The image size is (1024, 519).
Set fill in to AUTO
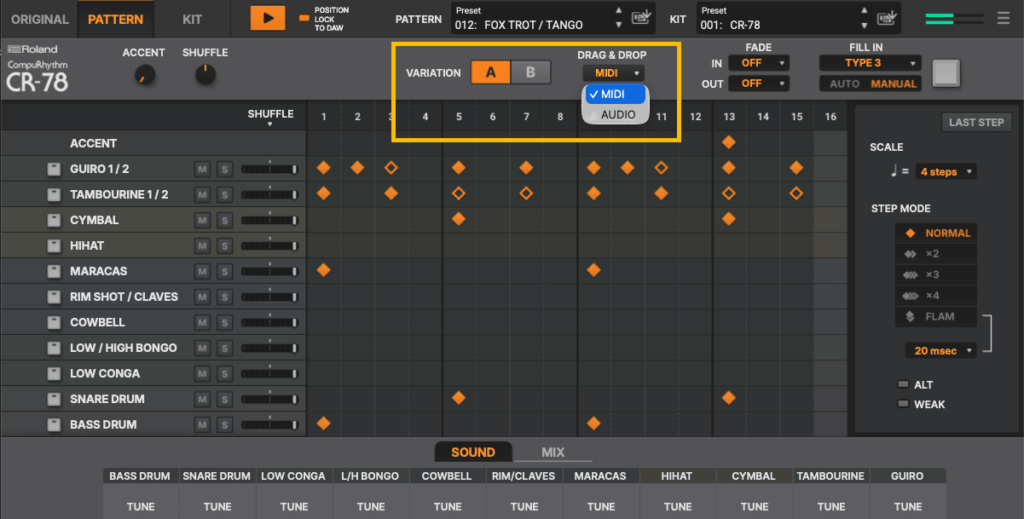click(x=844, y=84)
